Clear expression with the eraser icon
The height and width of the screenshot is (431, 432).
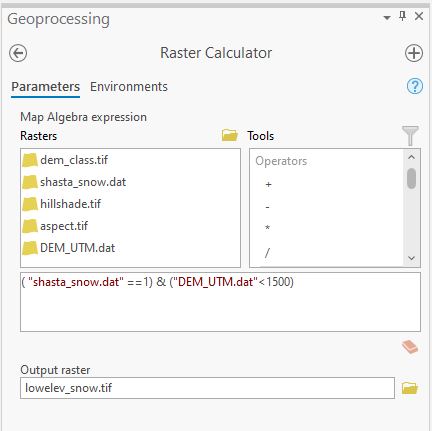coord(410,347)
